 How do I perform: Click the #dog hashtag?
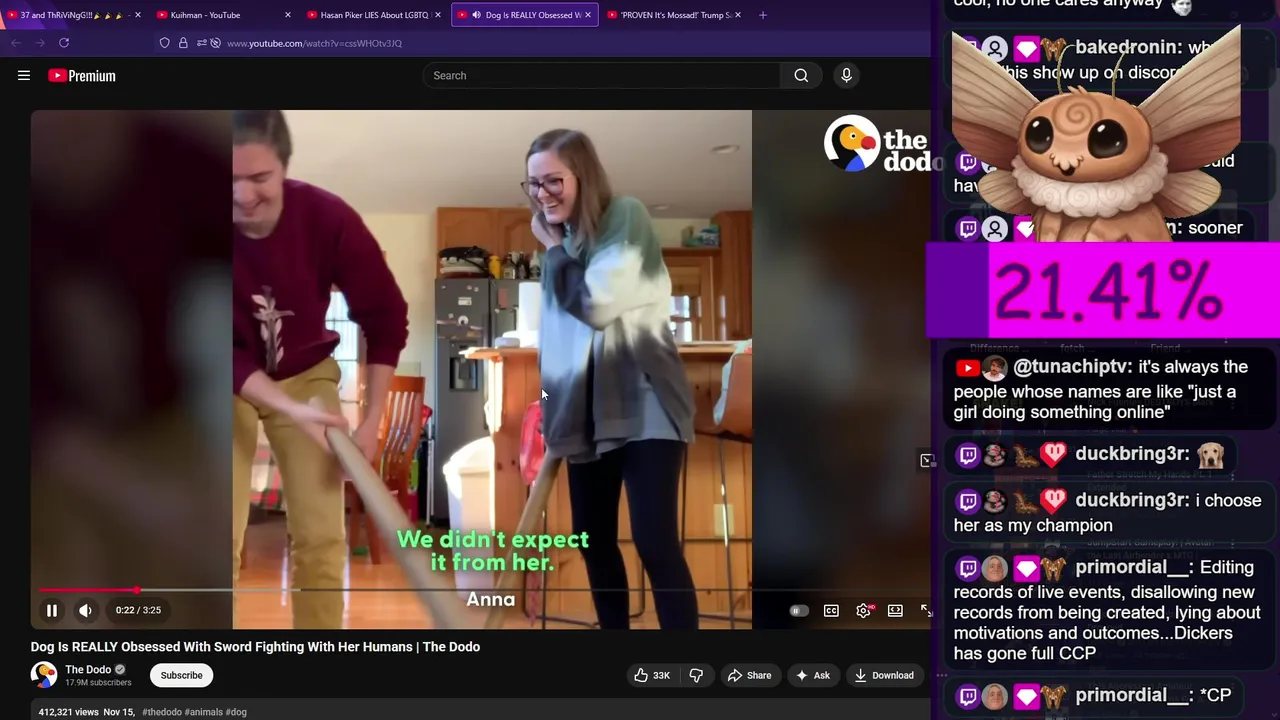(x=236, y=712)
